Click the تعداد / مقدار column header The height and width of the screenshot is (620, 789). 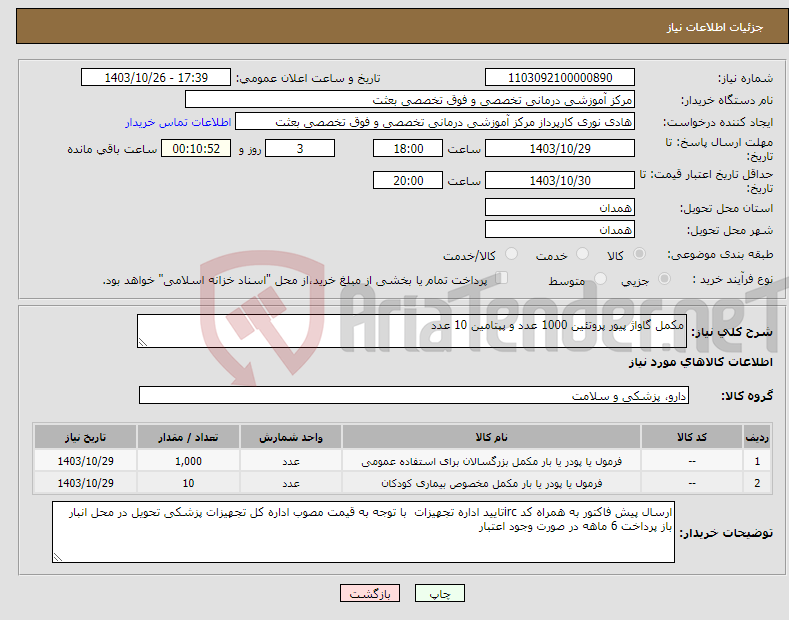pyautogui.click(x=188, y=437)
